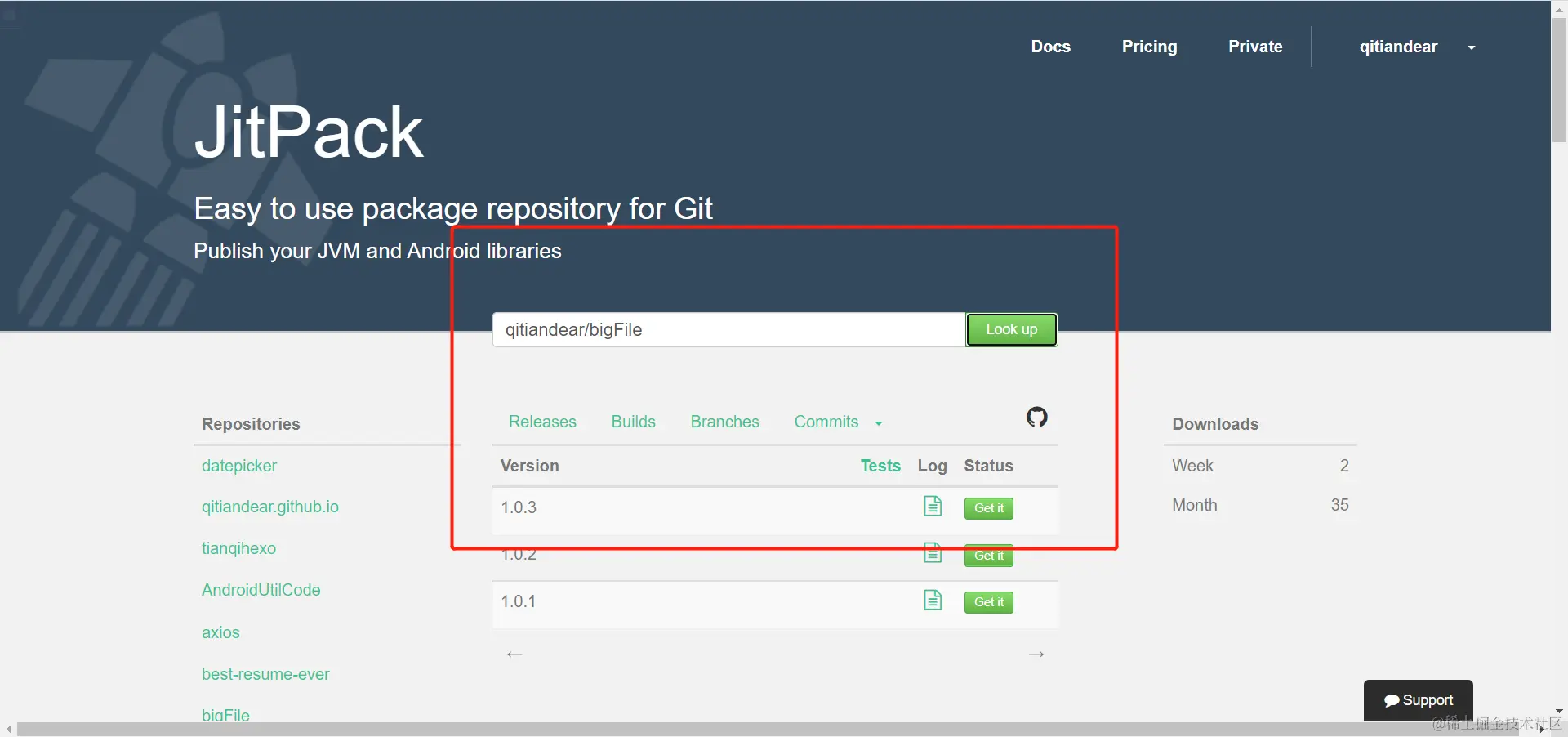1568x737 pixels.
Task: Focus the repository search field qitiandear/bigFile
Action: pyautogui.click(x=728, y=329)
